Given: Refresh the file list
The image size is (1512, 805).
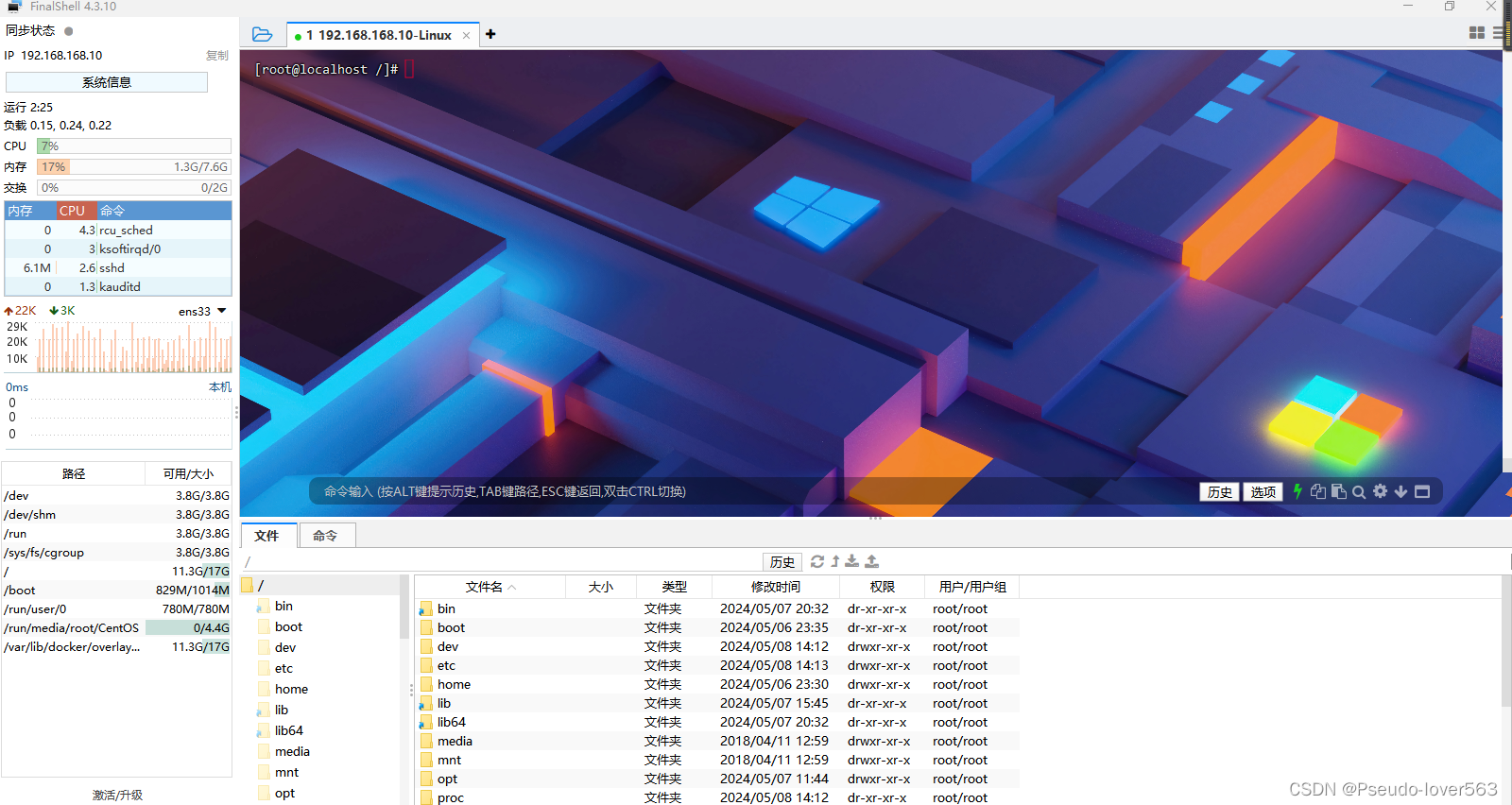Looking at the screenshot, I should [817, 561].
